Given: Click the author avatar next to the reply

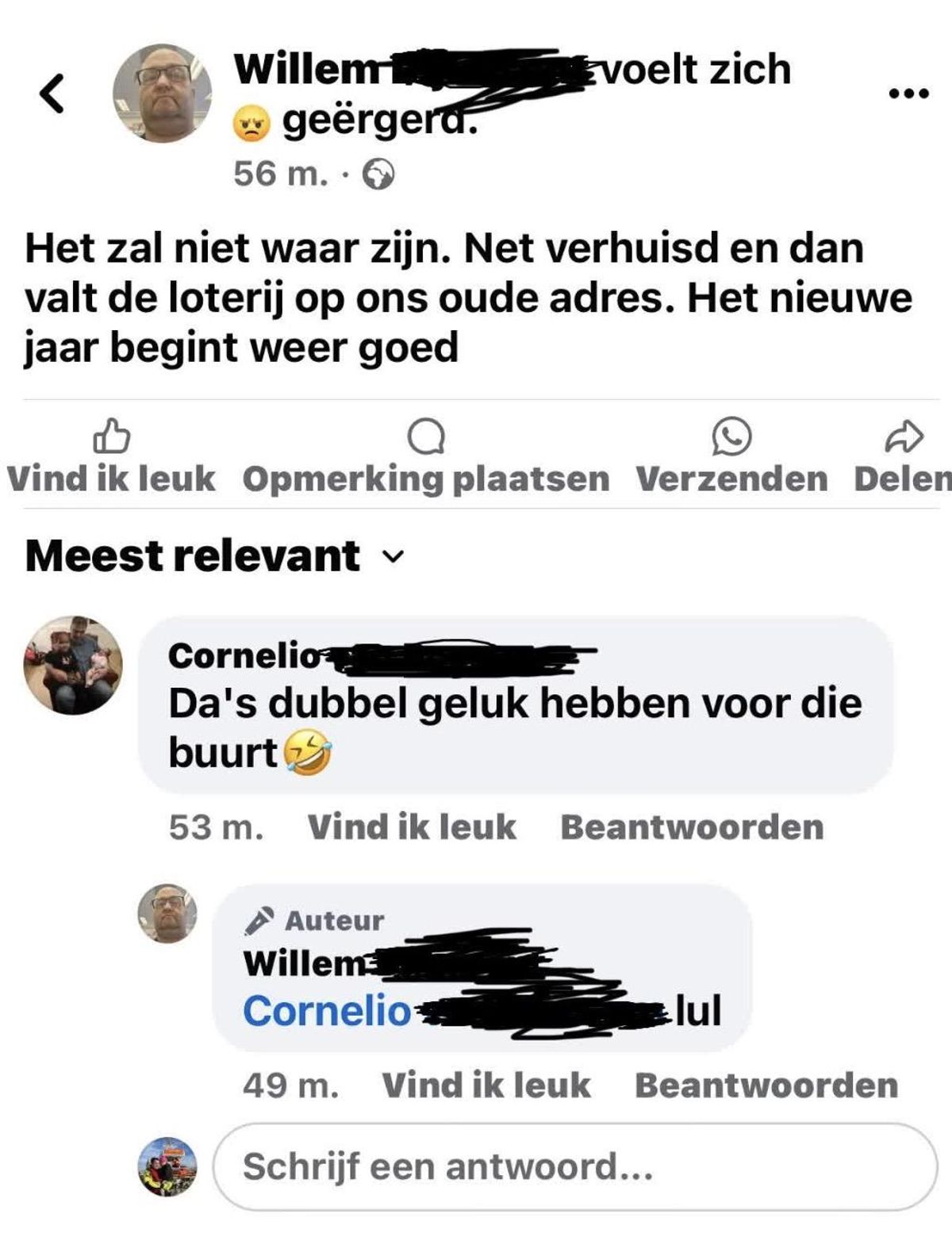Looking at the screenshot, I should click(168, 913).
